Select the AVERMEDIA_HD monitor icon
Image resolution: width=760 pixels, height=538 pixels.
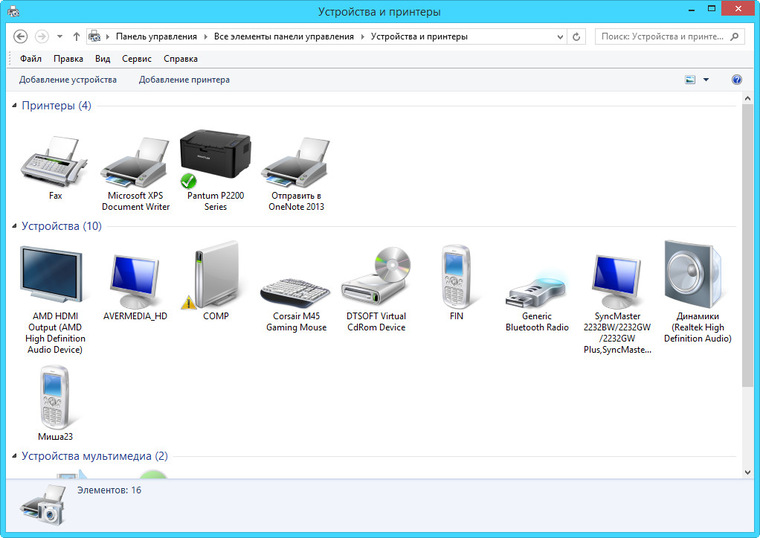135,281
